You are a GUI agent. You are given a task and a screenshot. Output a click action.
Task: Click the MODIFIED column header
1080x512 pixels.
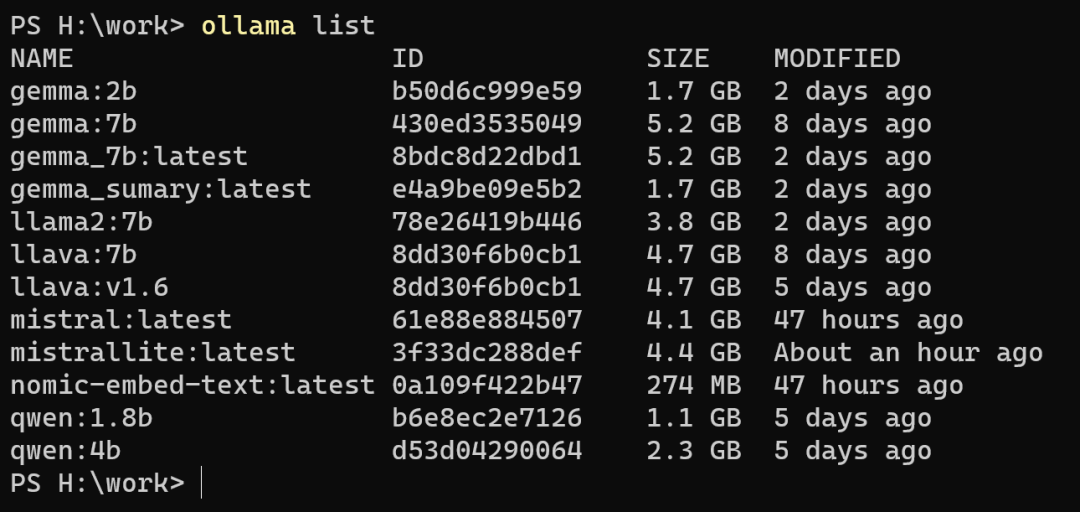pos(837,59)
